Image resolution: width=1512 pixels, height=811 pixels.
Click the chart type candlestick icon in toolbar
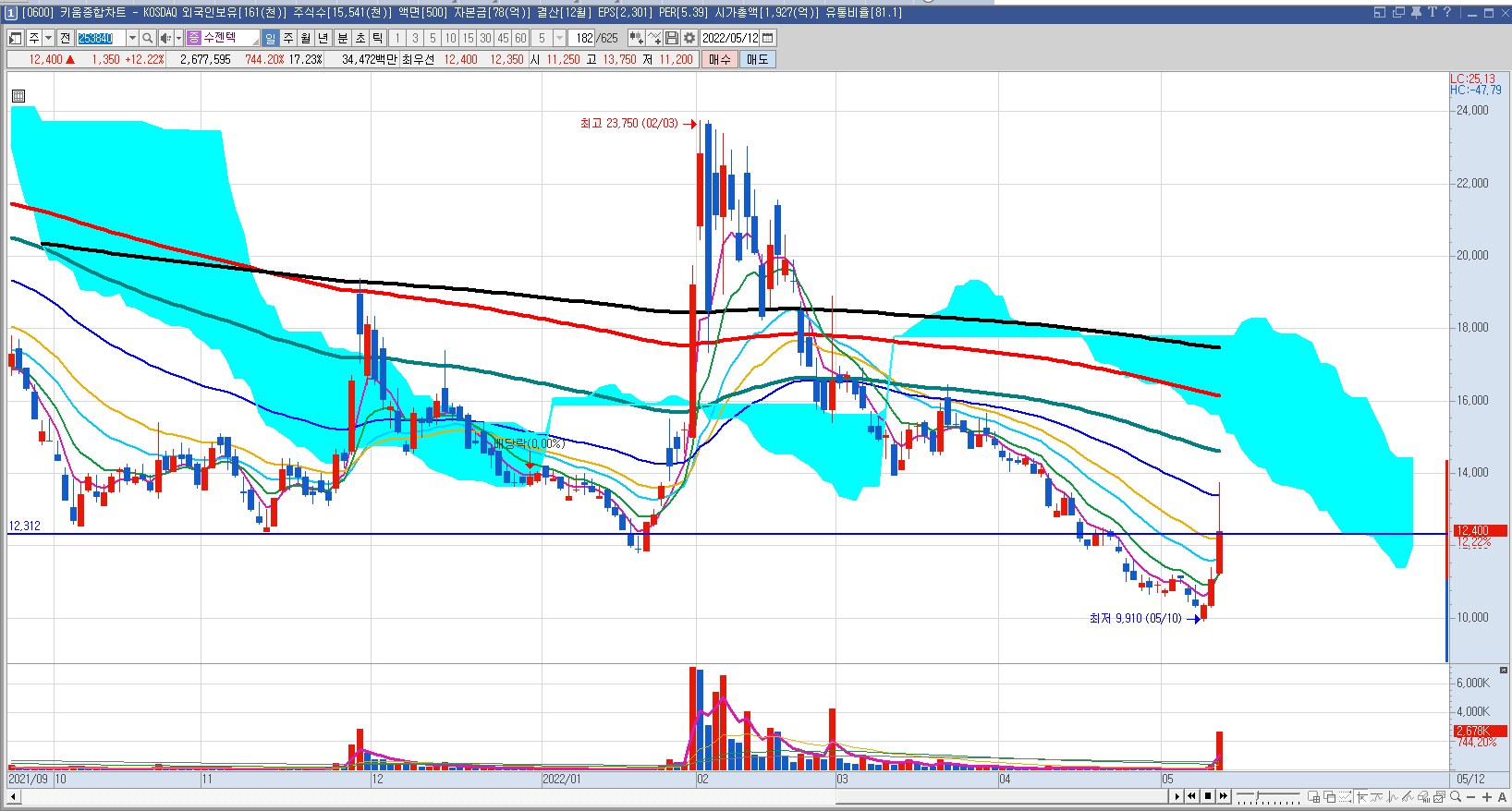point(636,38)
